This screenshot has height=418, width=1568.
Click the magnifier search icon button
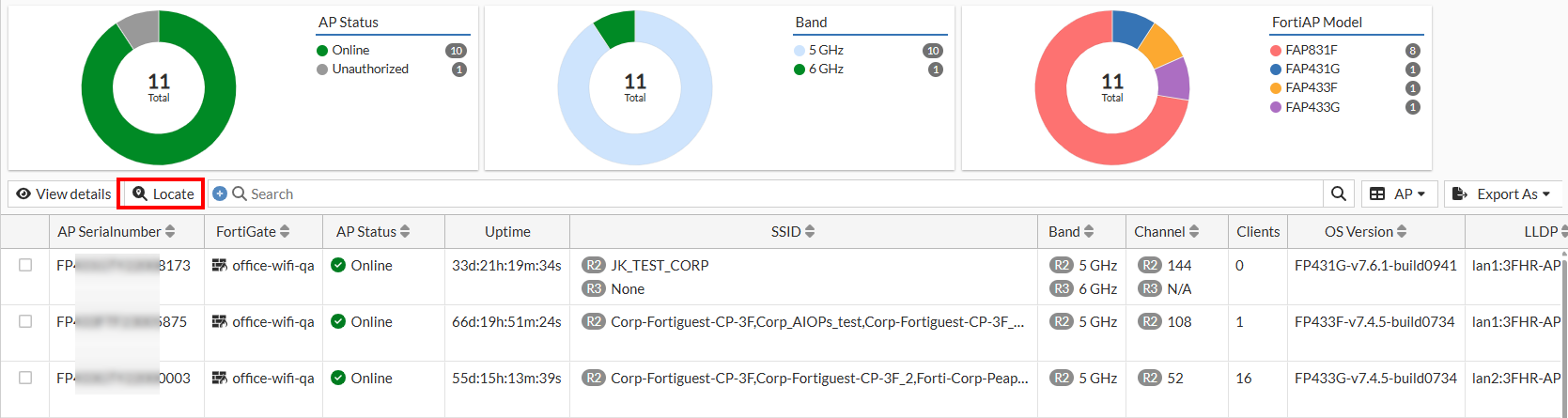[x=1338, y=194]
